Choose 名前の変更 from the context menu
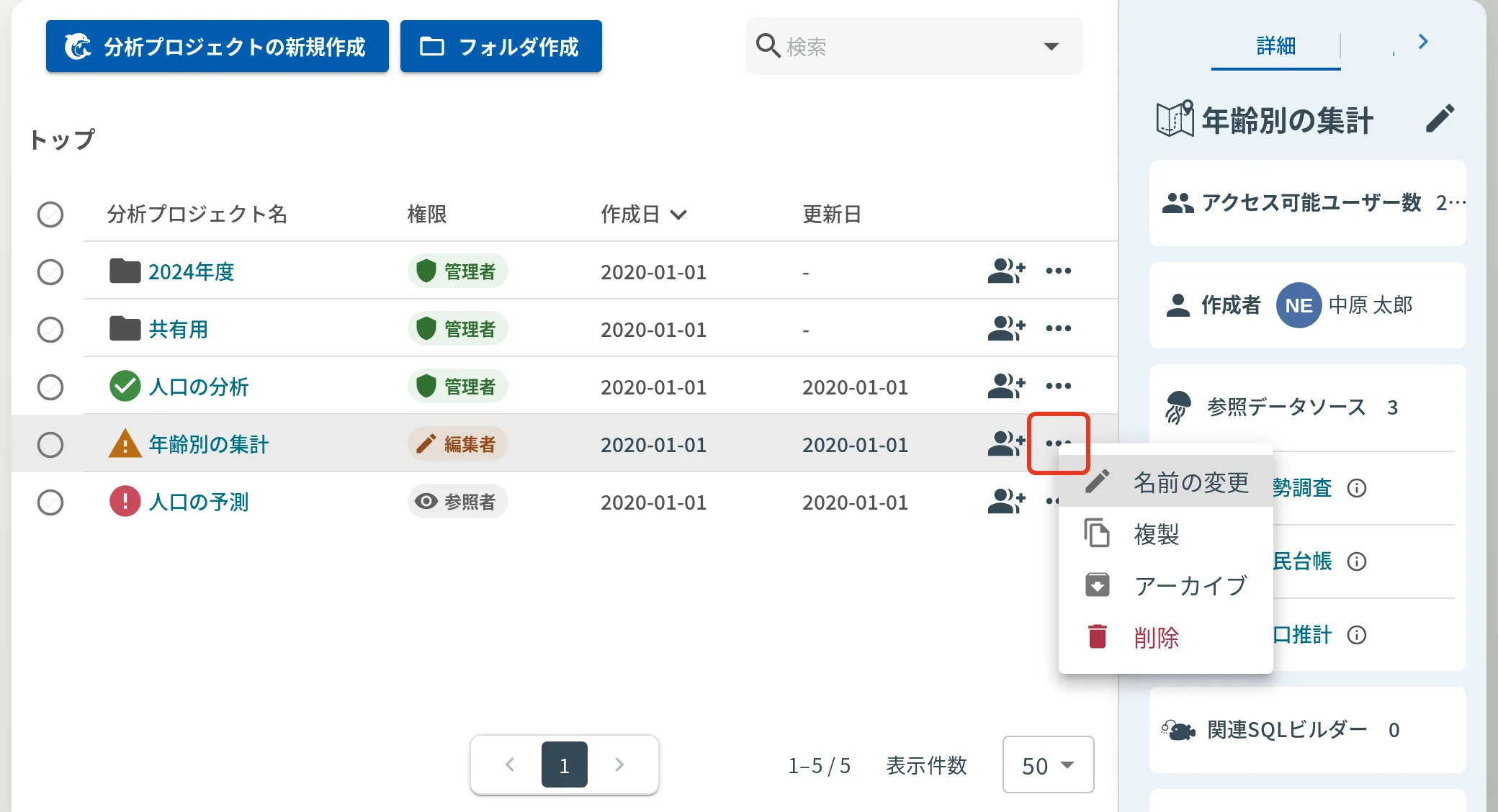 pos(1166,482)
